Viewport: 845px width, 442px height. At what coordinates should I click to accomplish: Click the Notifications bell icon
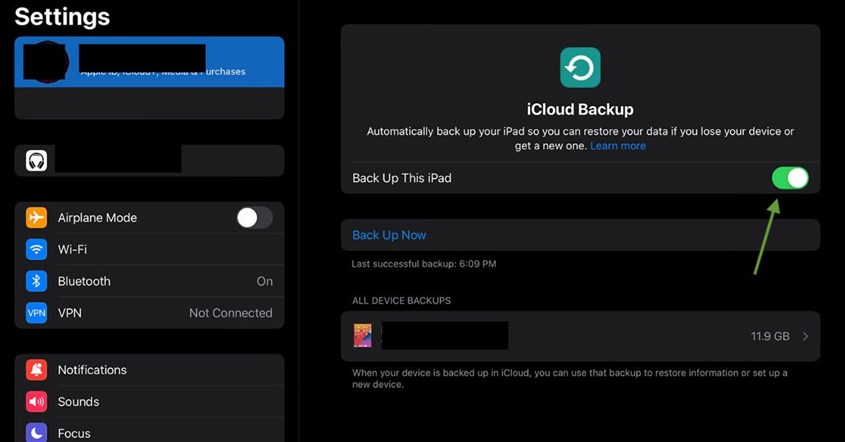coord(37,370)
